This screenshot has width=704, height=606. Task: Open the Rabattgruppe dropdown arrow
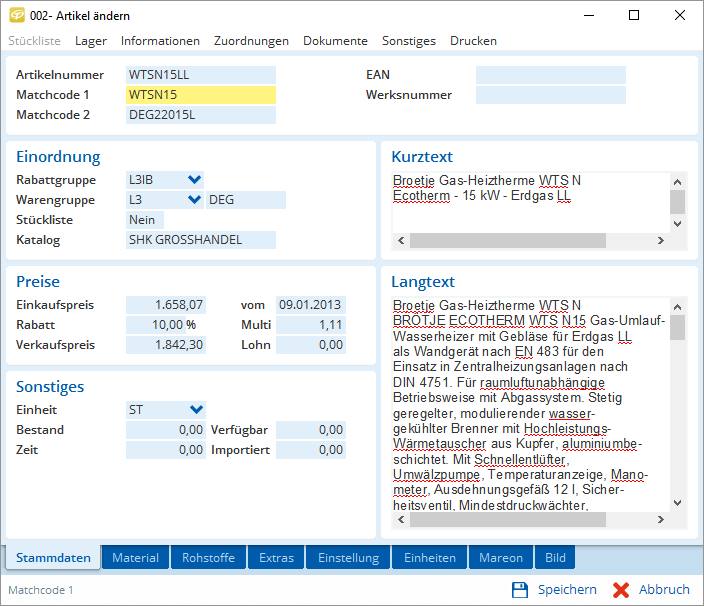194,180
